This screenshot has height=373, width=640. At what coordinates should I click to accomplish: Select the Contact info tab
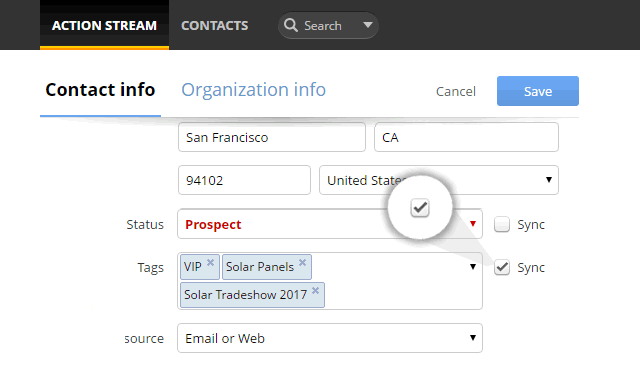point(100,89)
